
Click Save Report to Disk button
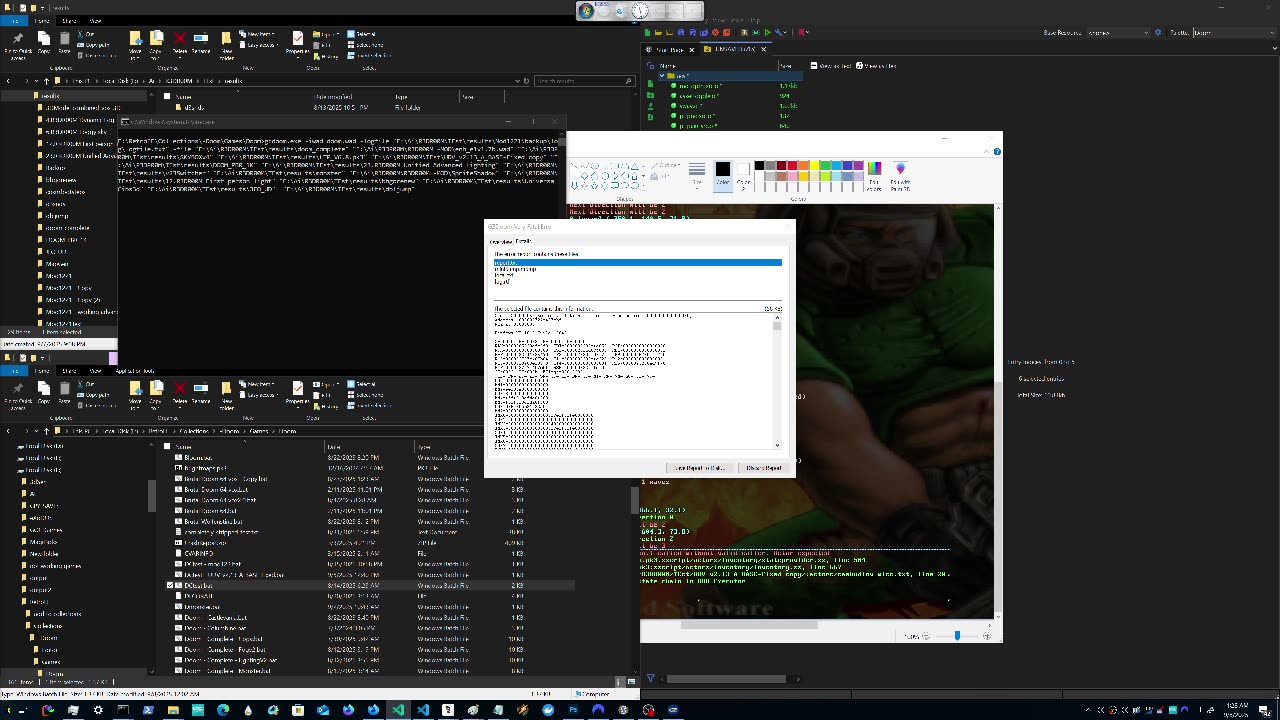click(699, 468)
